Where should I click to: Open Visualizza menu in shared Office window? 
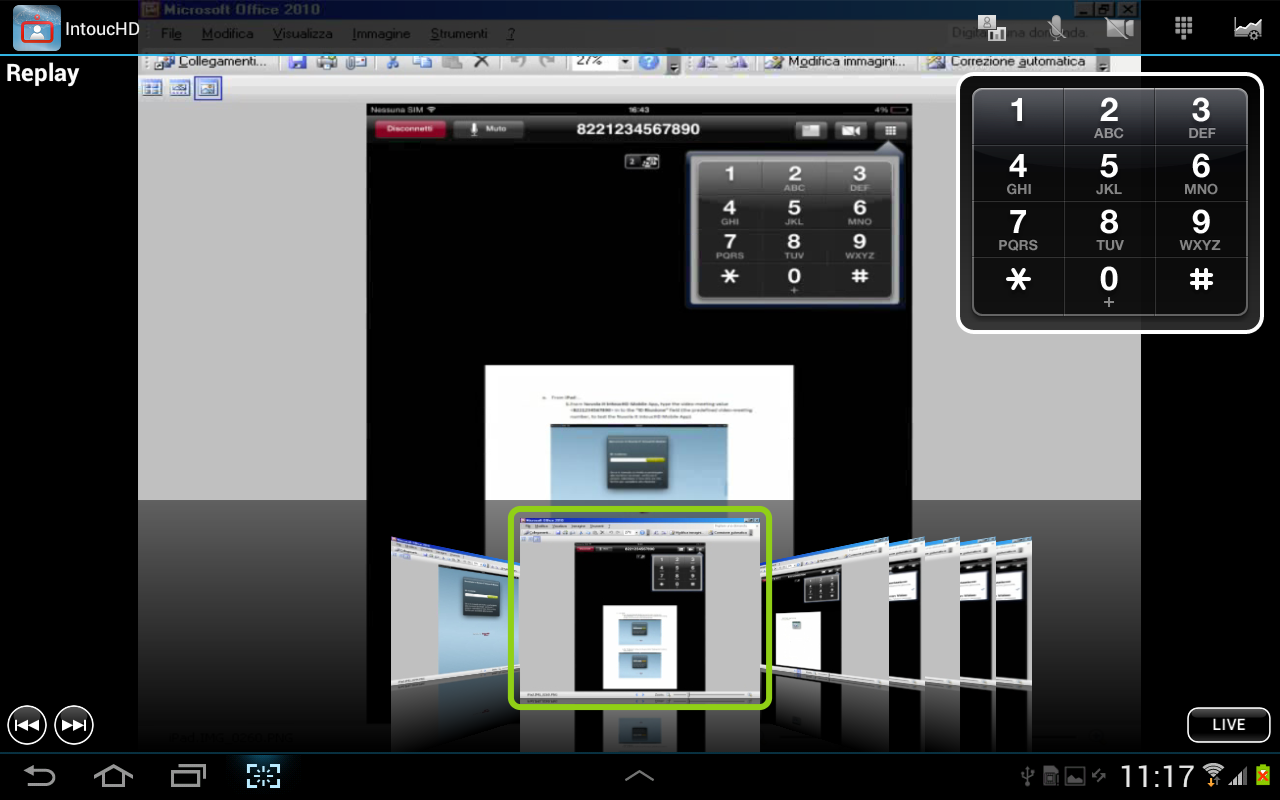coord(302,33)
